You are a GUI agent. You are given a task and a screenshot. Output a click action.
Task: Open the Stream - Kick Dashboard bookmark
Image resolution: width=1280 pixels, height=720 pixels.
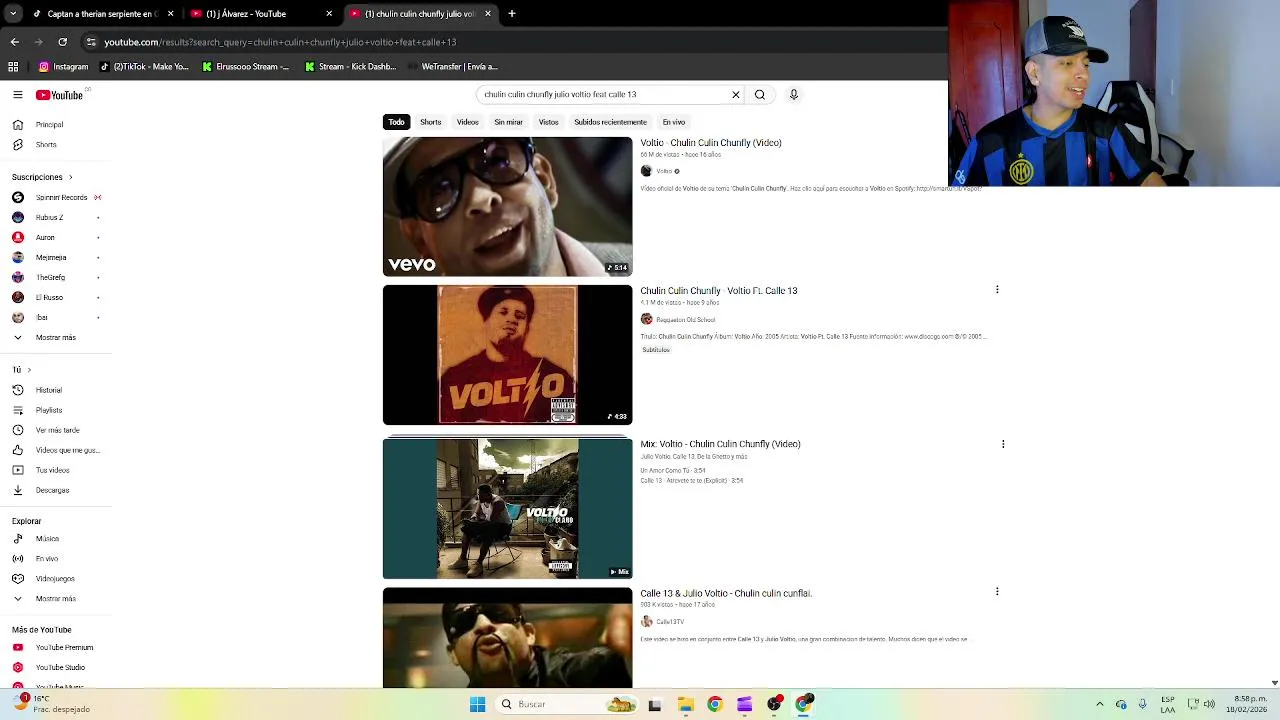coord(350,67)
